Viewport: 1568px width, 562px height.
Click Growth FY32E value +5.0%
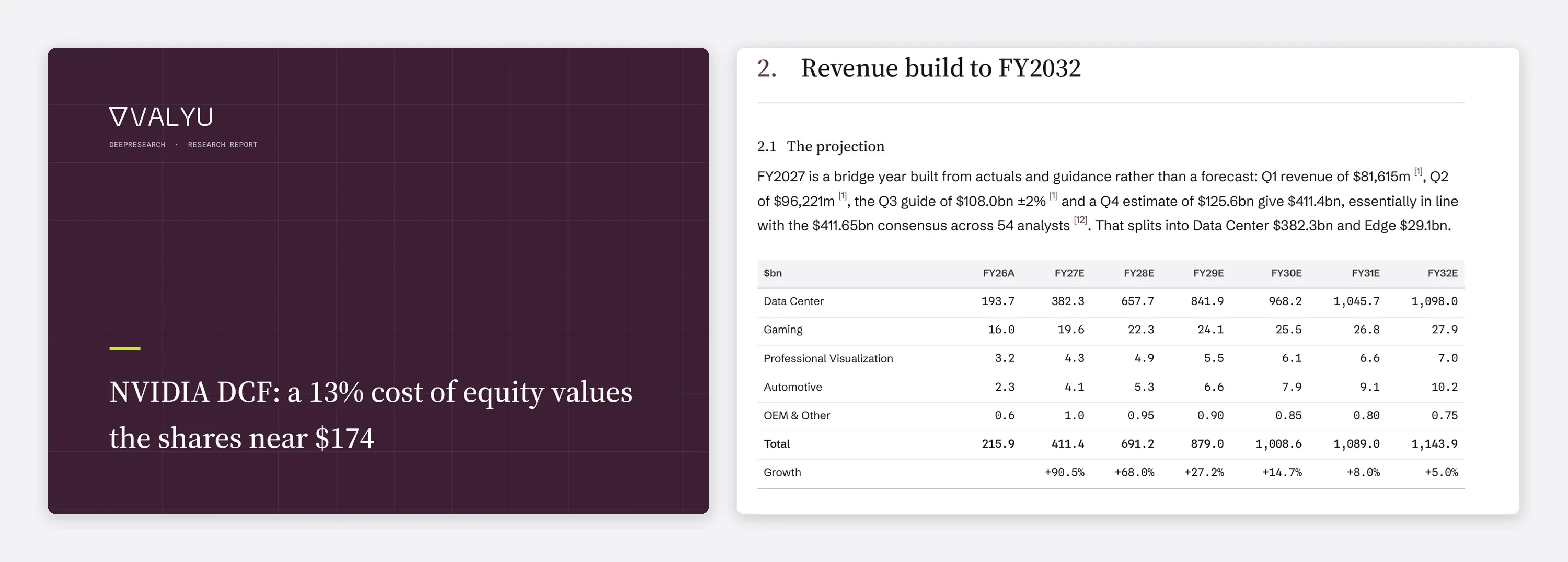point(1441,473)
